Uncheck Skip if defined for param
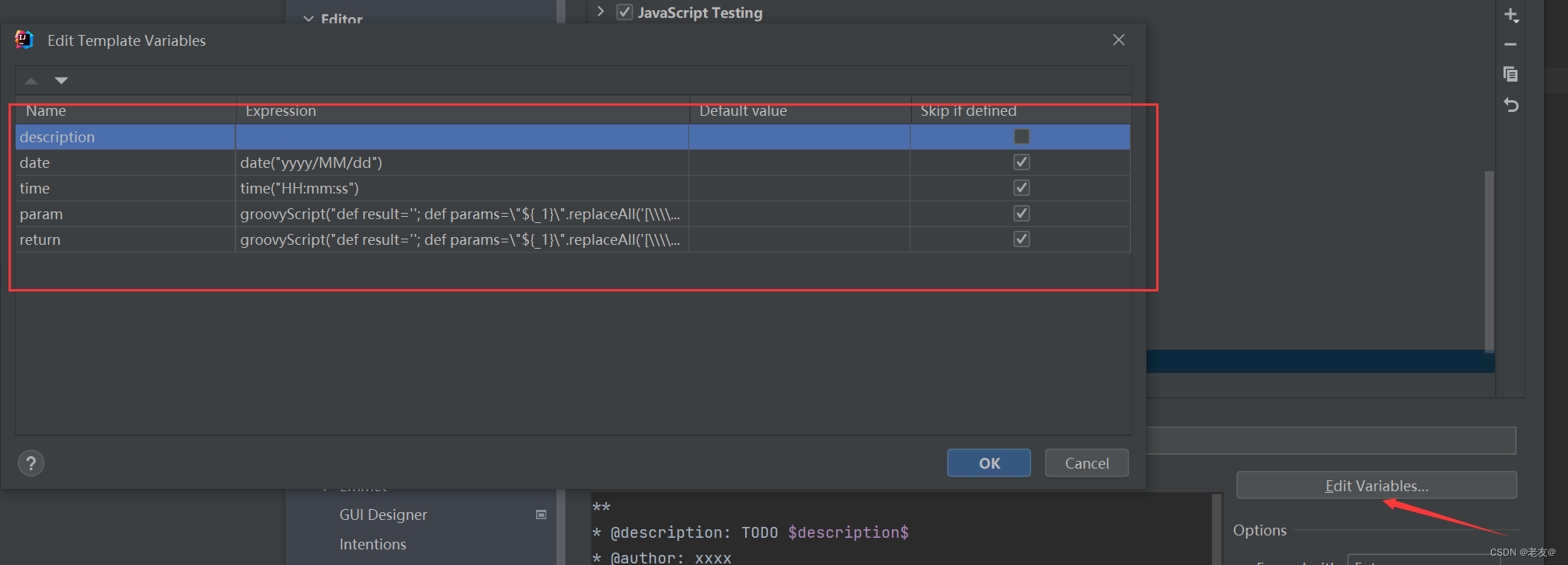This screenshot has width=1568, height=565. coord(1022,214)
